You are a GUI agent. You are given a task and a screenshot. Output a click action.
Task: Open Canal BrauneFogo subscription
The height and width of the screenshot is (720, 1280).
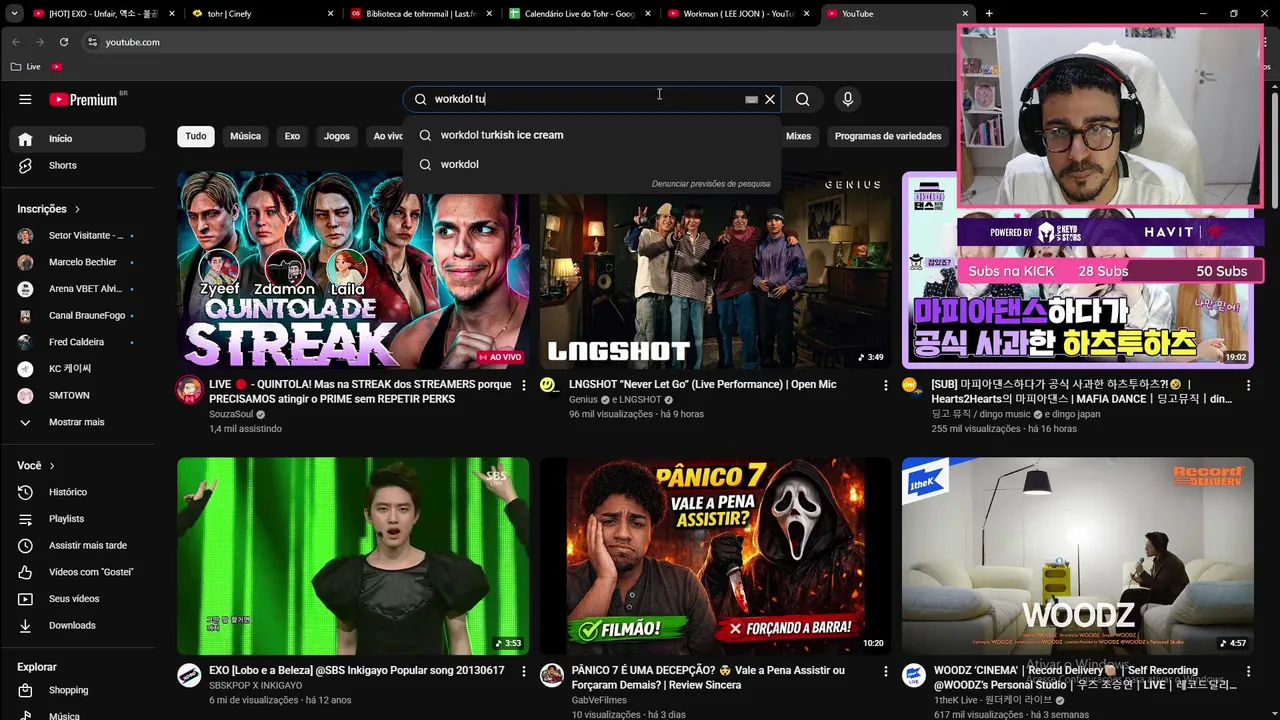(77, 315)
